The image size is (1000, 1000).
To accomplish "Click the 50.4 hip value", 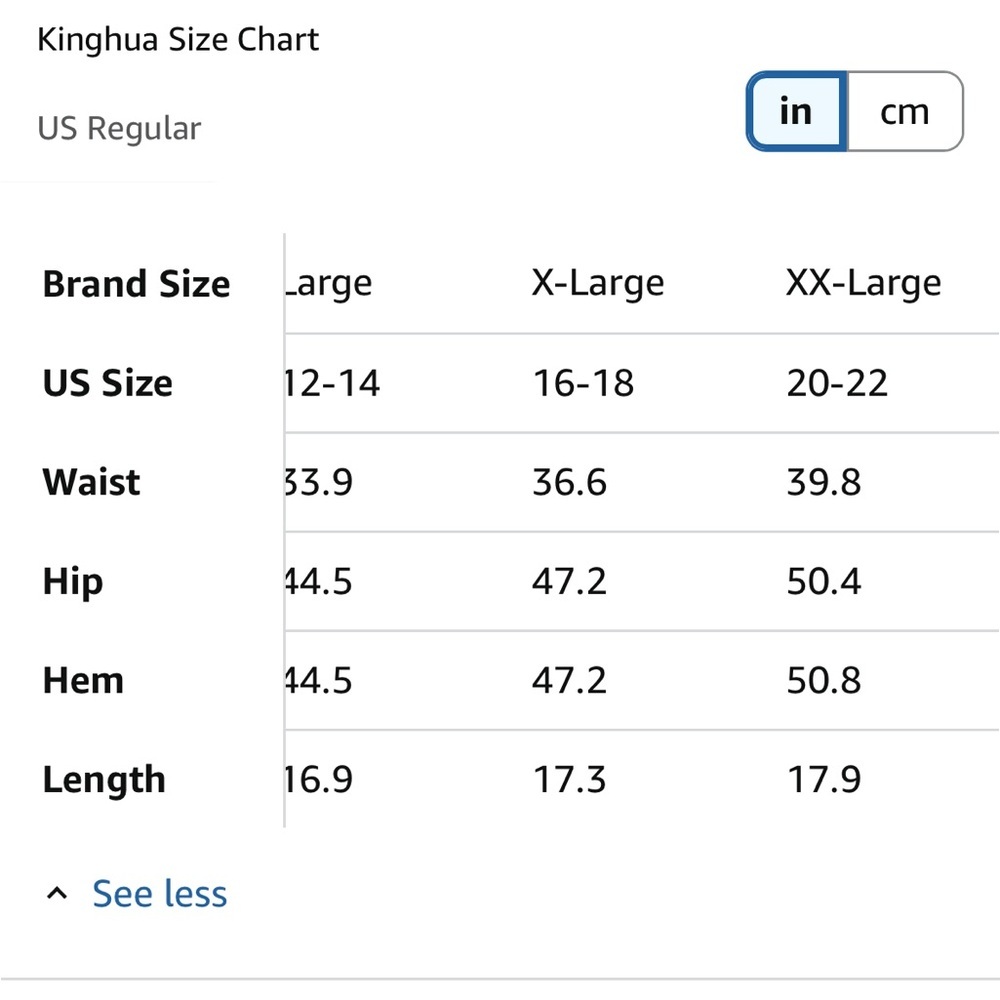I will [x=823, y=581].
